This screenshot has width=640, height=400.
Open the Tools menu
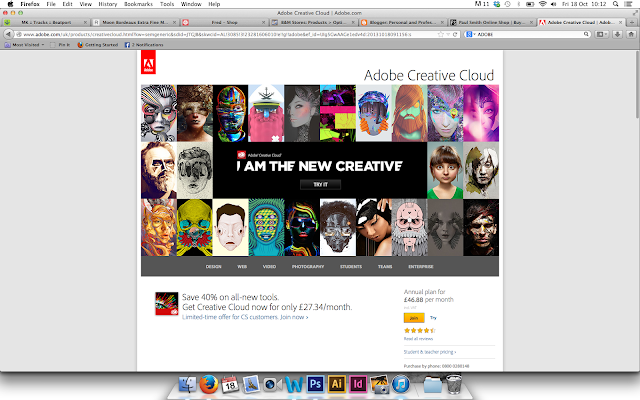(167, 4)
